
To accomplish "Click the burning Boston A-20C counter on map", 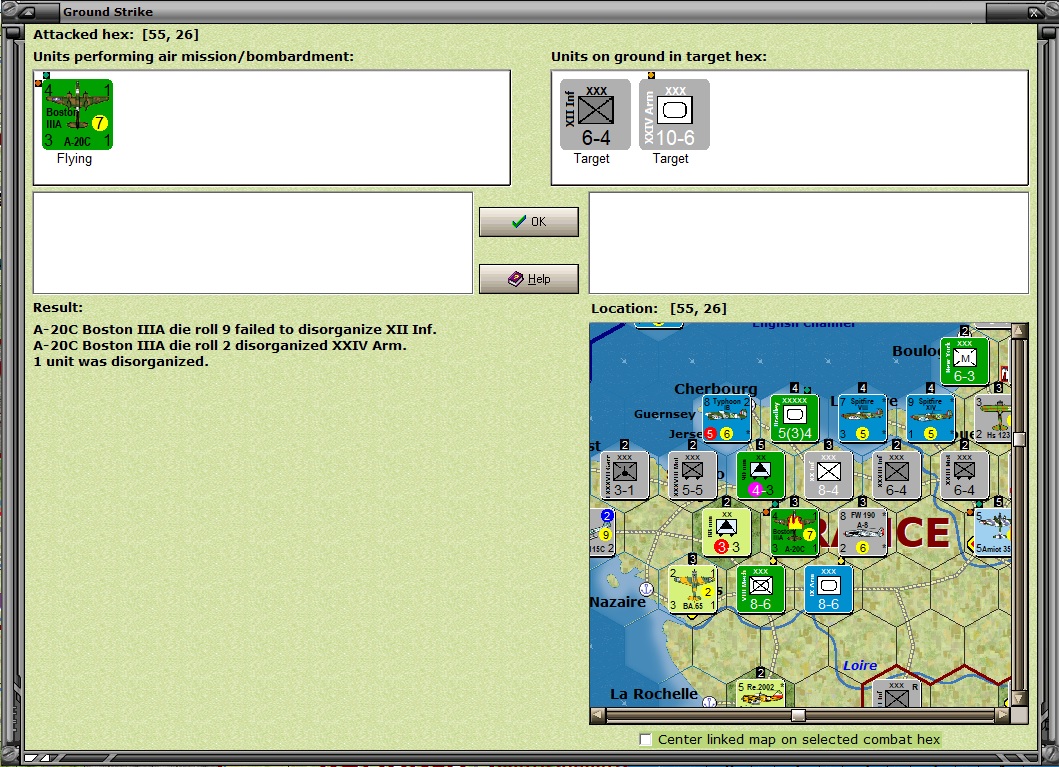I will pyautogui.click(x=794, y=533).
